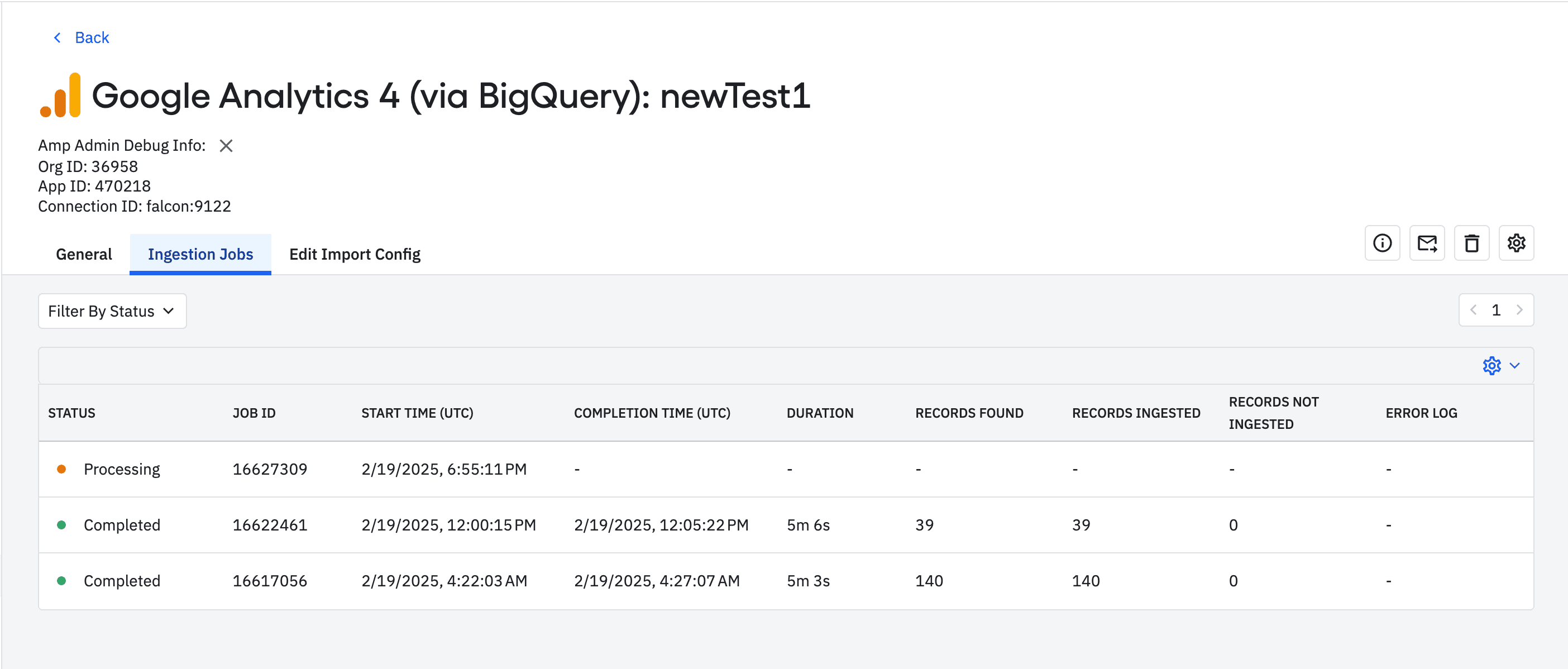The height and width of the screenshot is (669, 1568).
Task: Switch to the General tab
Action: (83, 255)
